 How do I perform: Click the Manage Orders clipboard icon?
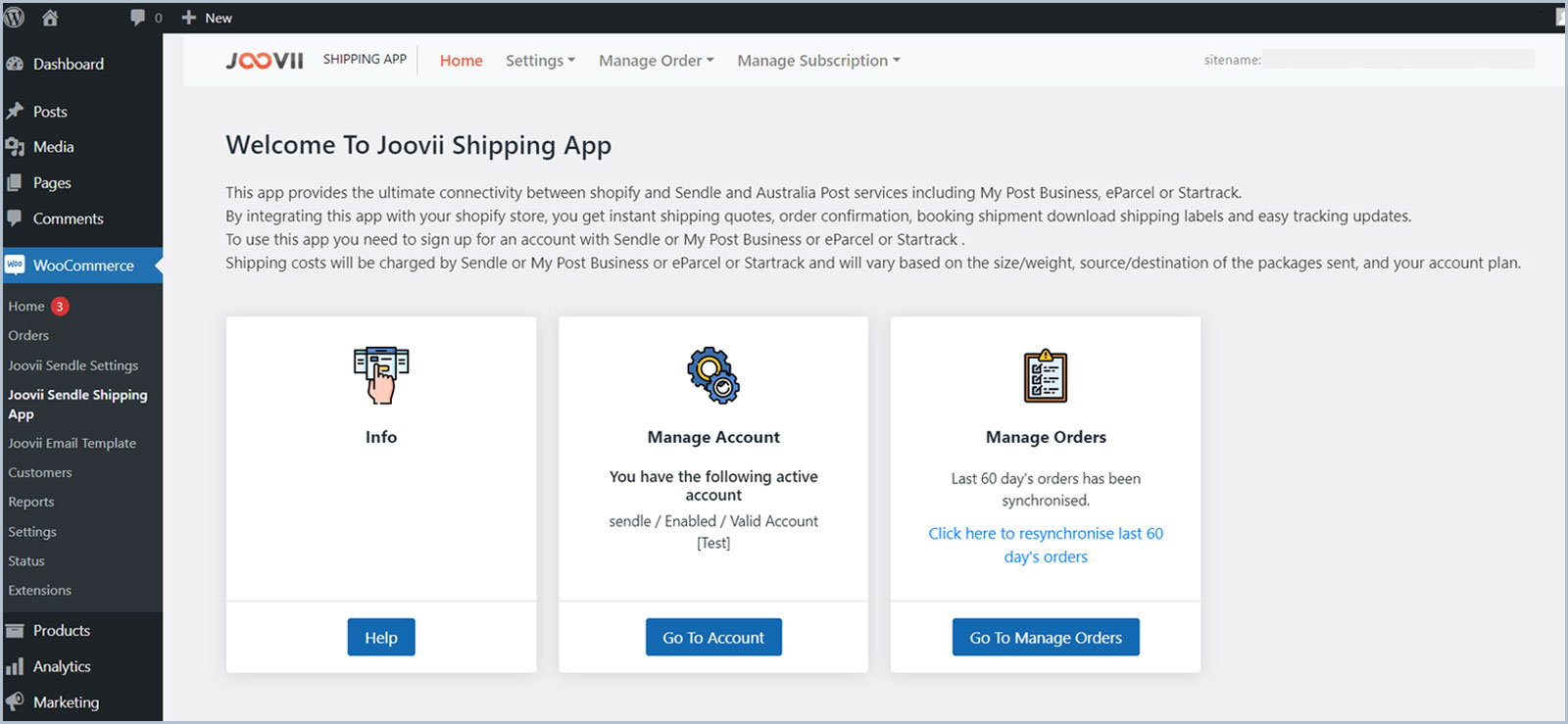tap(1045, 376)
